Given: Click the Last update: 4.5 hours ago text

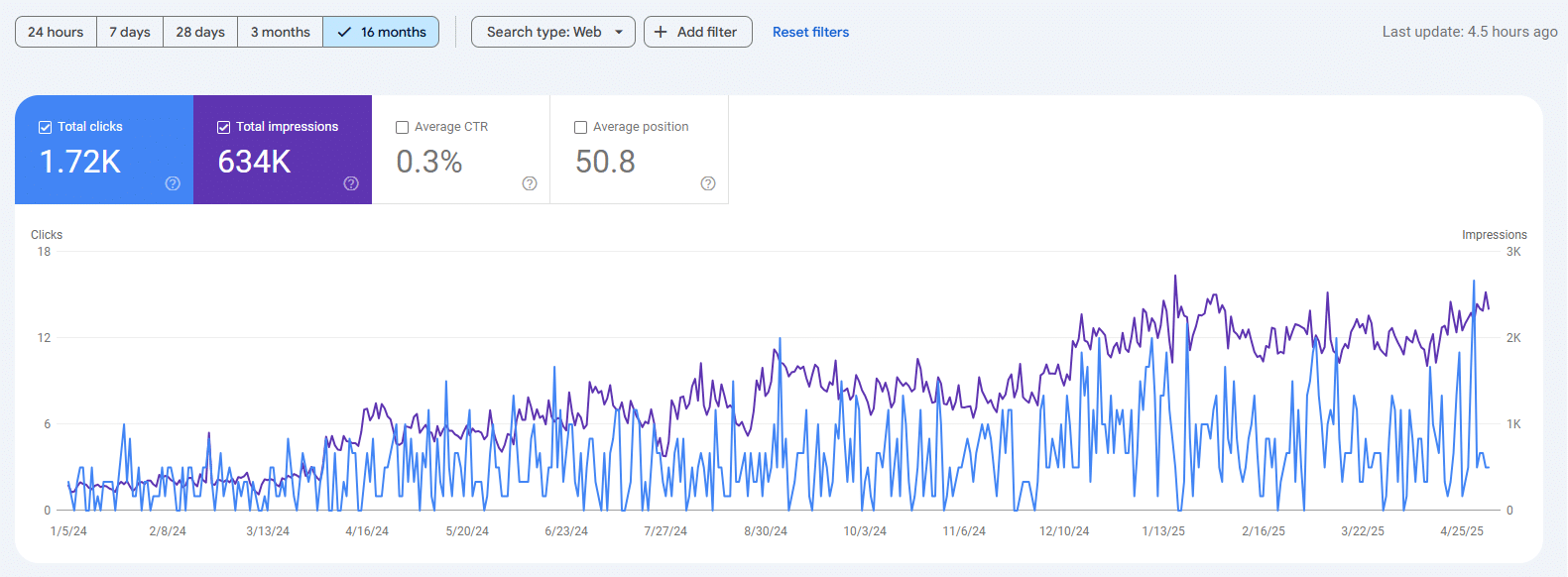Looking at the screenshot, I should [x=1470, y=32].
